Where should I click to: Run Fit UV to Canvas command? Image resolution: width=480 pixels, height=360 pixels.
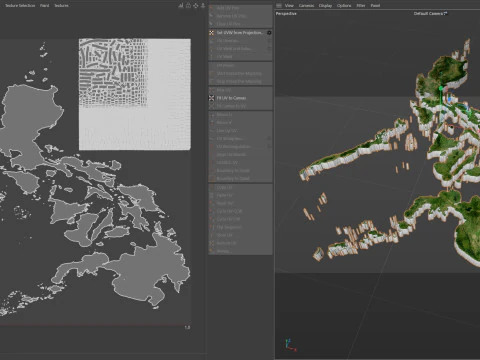pyautogui.click(x=240, y=98)
